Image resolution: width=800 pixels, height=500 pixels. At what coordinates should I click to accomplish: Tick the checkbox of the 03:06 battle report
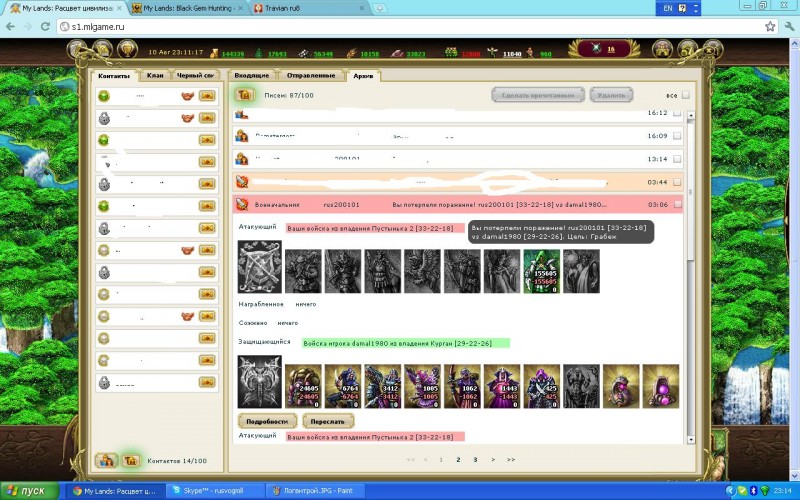coord(677,205)
